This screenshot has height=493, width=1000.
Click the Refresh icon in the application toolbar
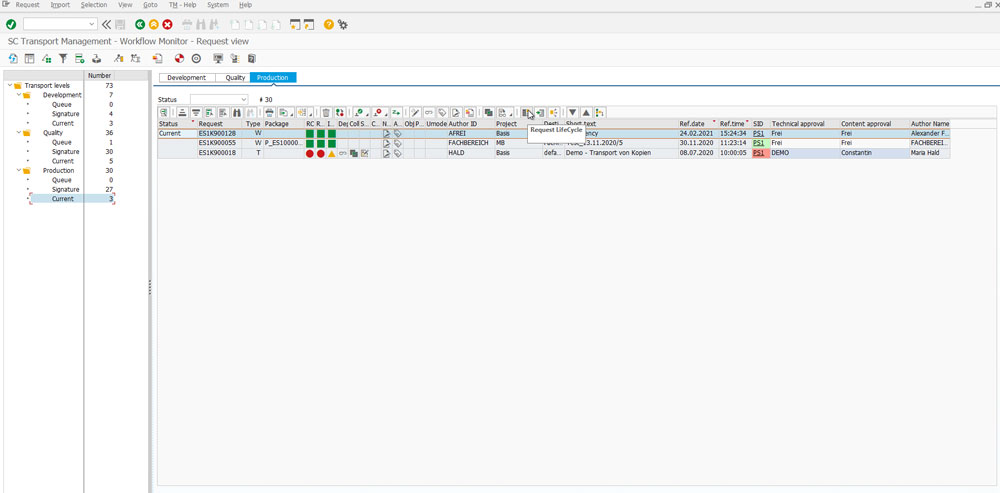click(x=13, y=58)
